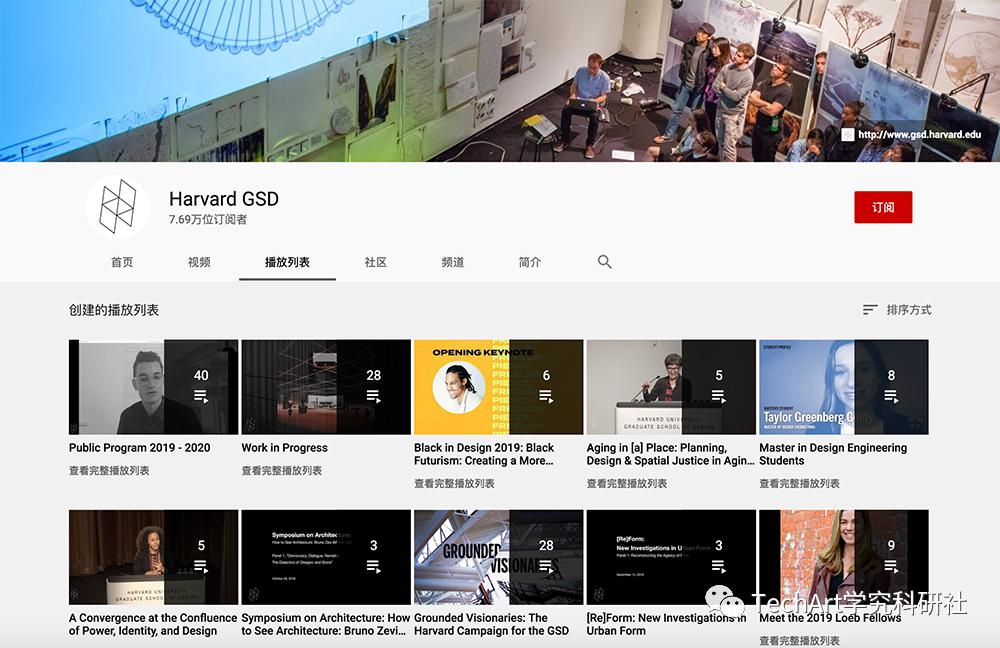Image resolution: width=1000 pixels, height=648 pixels.
Task: Open Opening Keynote Black in Design thumbnail
Action: tap(498, 387)
